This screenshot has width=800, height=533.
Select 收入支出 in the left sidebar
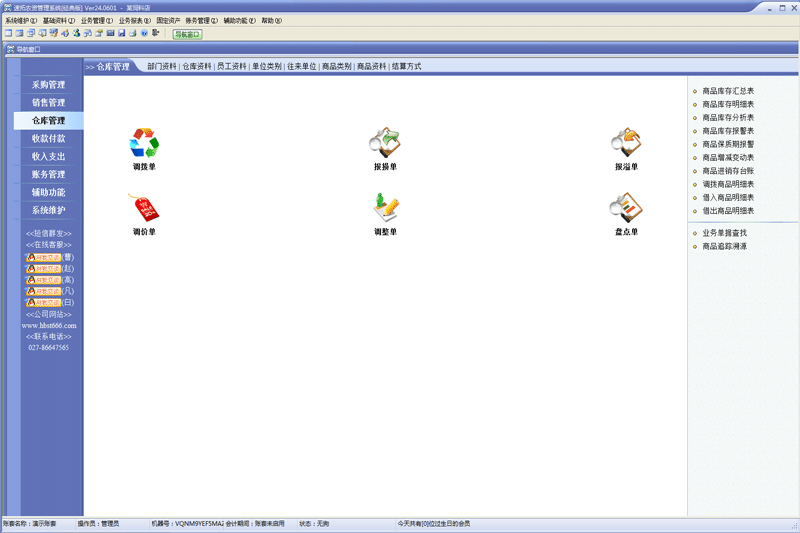[48, 156]
